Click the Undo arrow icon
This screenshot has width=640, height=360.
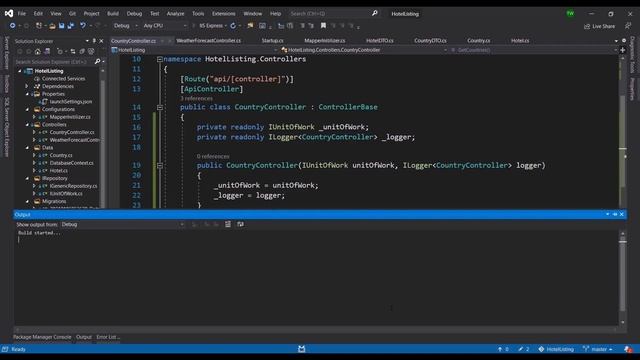[83, 26]
